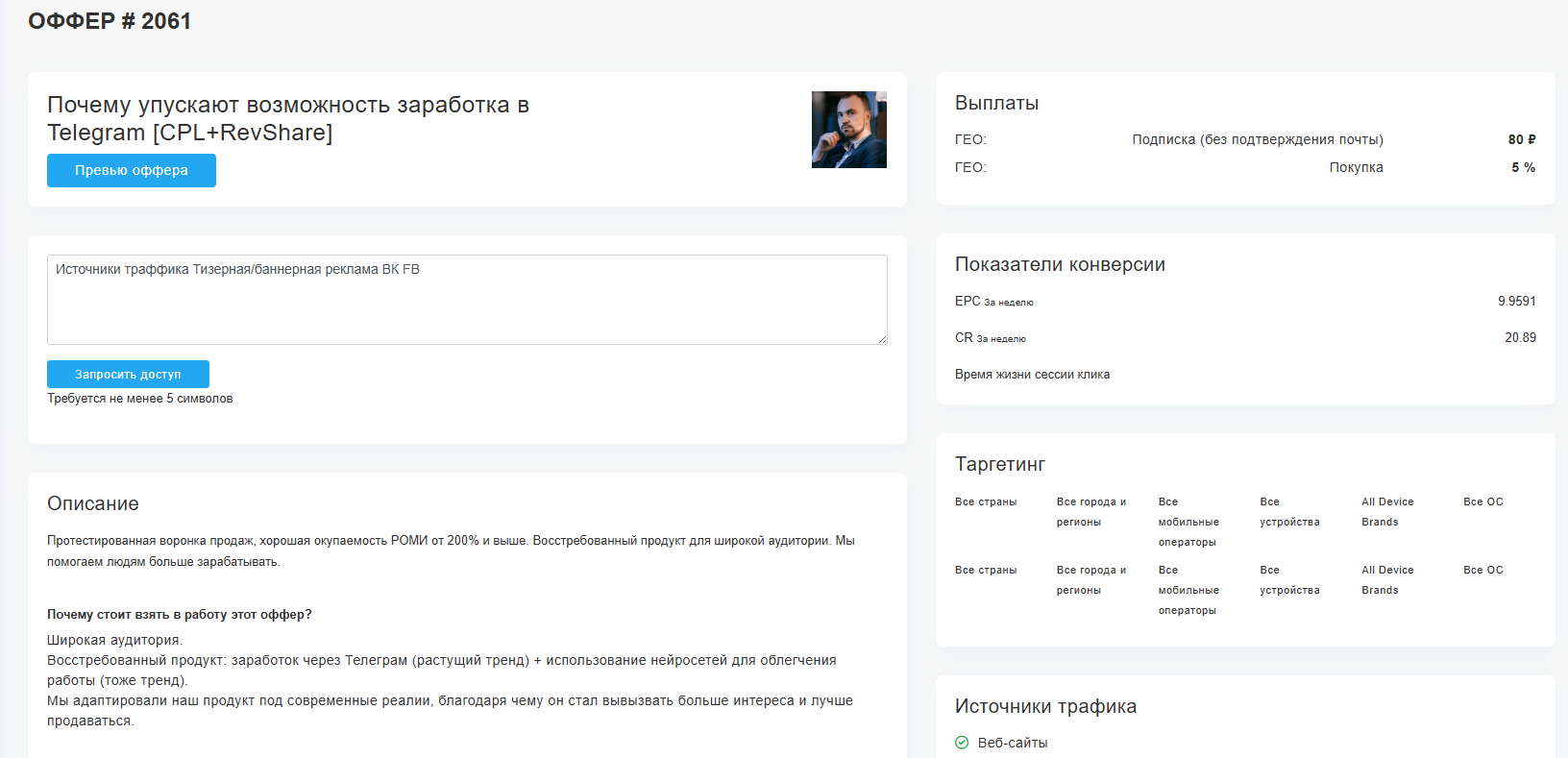Click the Почему стоит взять в работу question
This screenshot has height=758, width=1568.
180,615
